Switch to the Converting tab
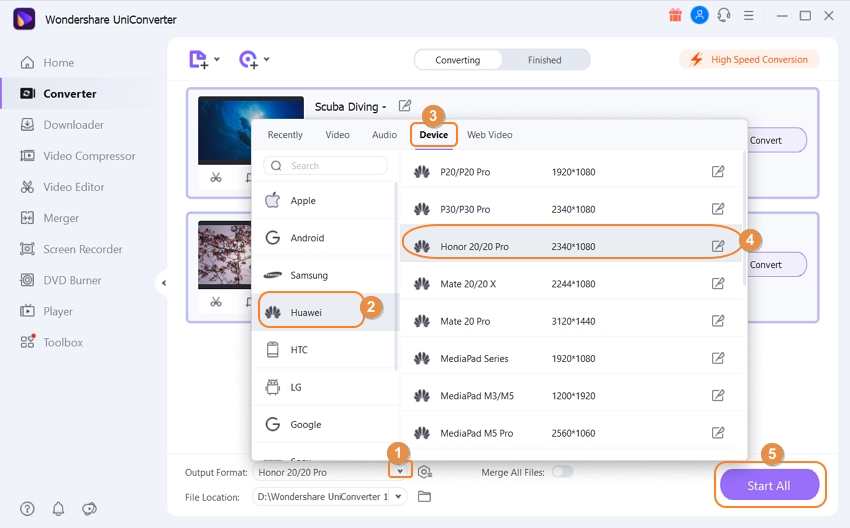 [x=458, y=60]
